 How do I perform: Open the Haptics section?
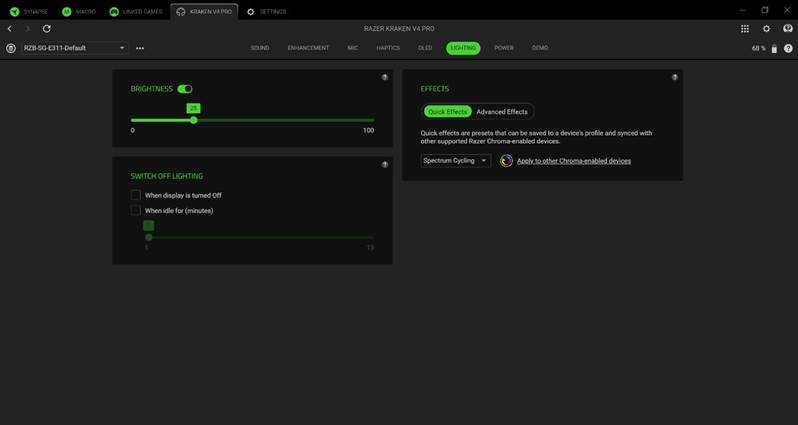(x=388, y=48)
